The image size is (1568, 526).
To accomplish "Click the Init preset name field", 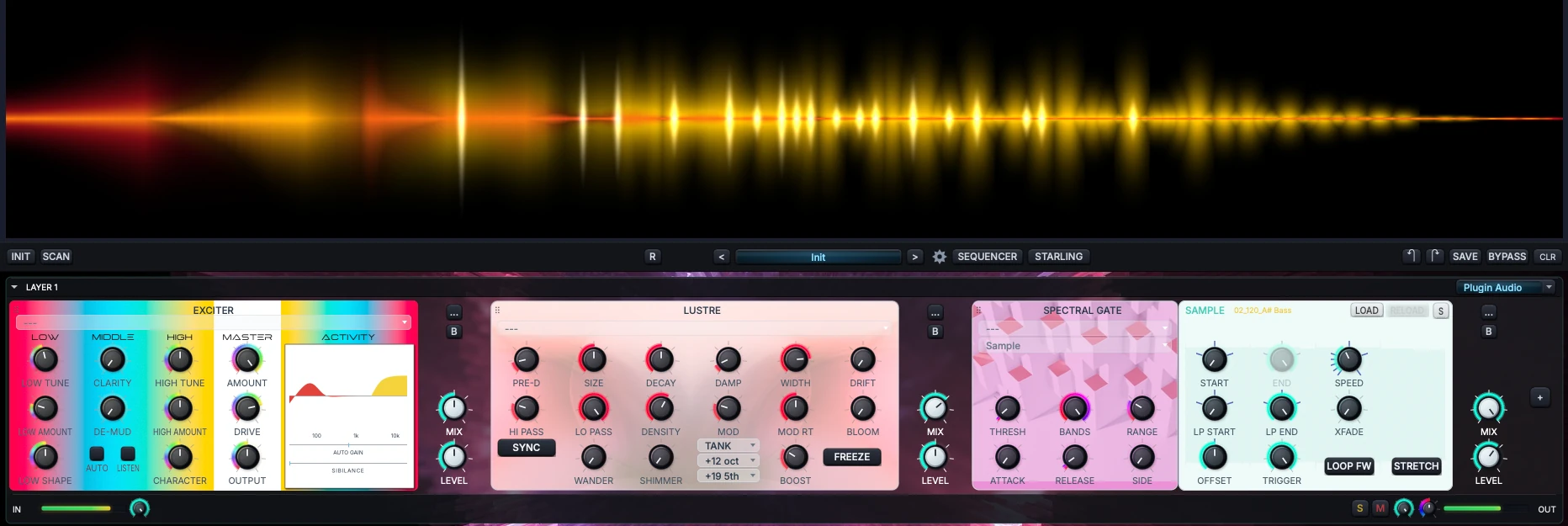I will point(818,257).
